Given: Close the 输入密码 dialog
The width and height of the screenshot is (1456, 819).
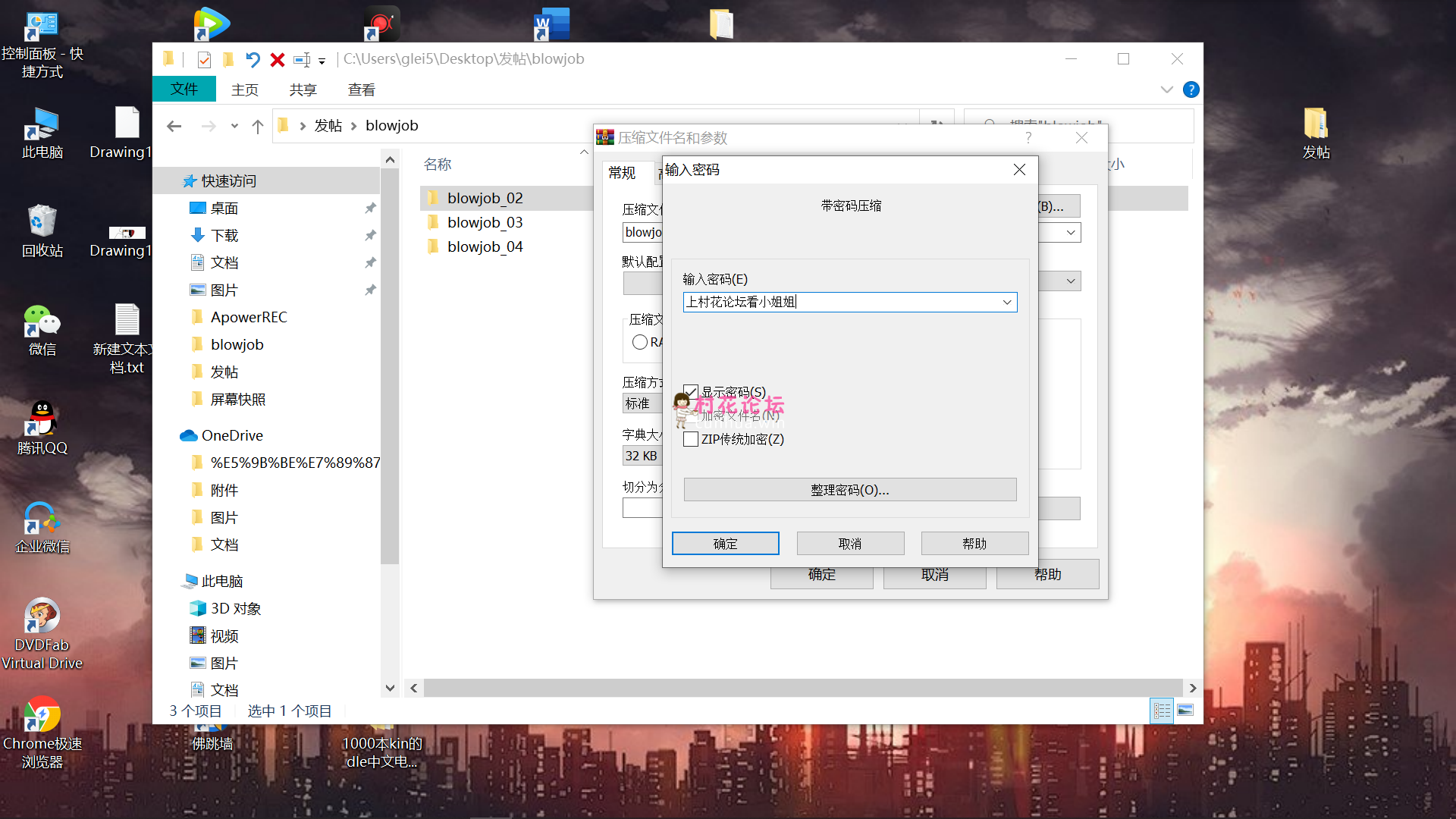Looking at the screenshot, I should (x=1019, y=170).
